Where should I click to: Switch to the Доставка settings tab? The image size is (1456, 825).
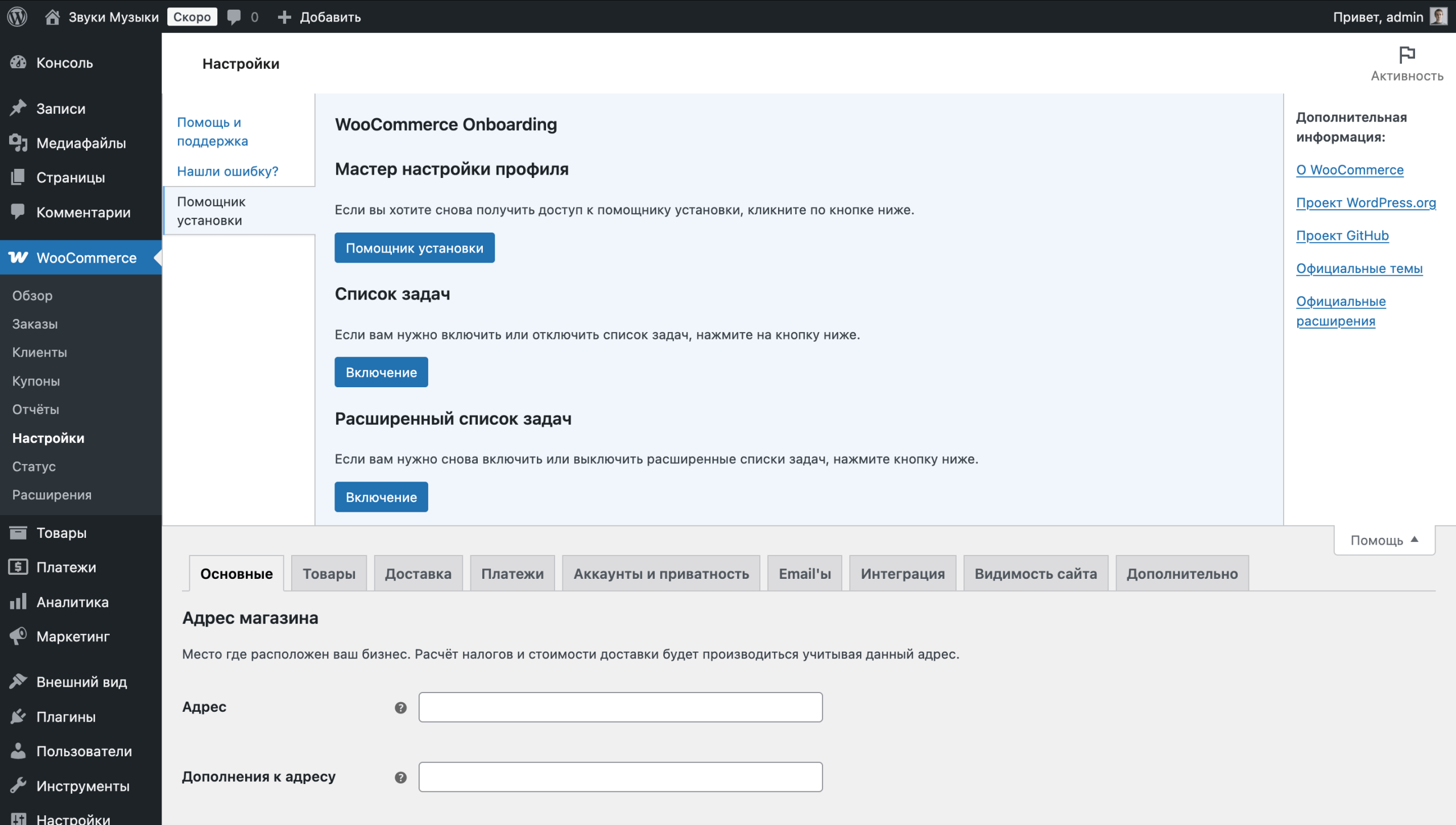[418, 573]
